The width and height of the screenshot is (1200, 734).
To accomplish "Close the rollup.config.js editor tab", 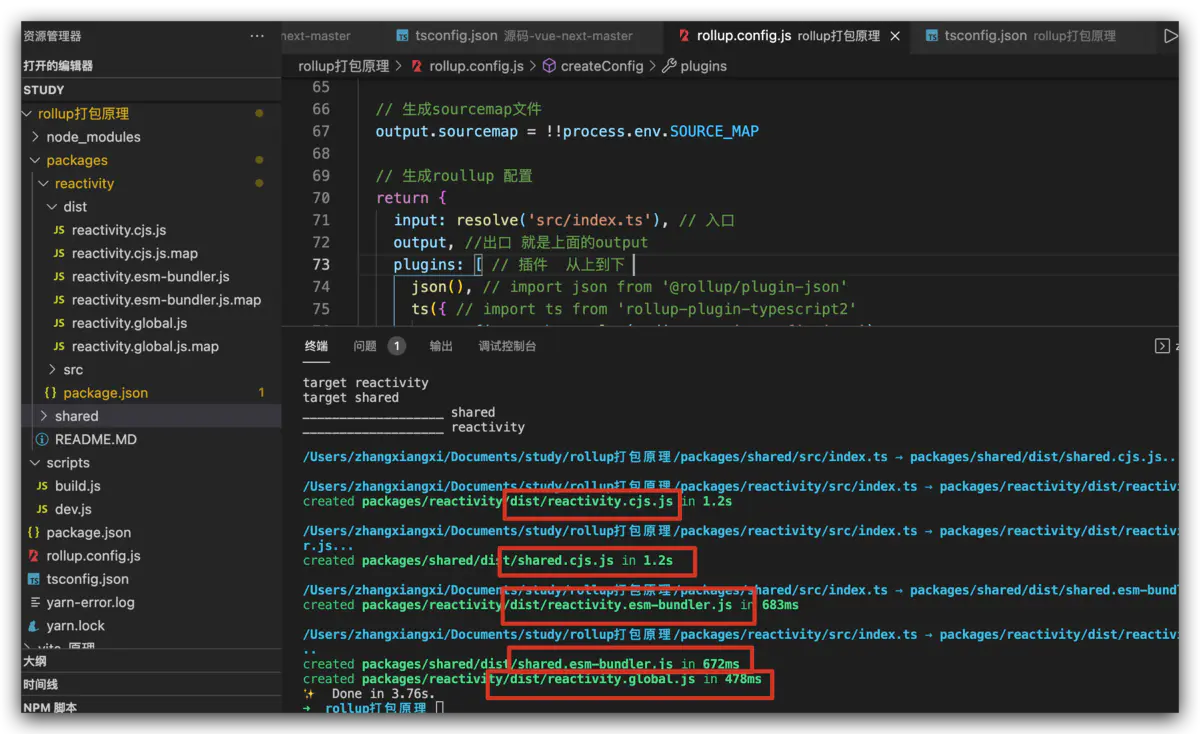I will point(895,36).
